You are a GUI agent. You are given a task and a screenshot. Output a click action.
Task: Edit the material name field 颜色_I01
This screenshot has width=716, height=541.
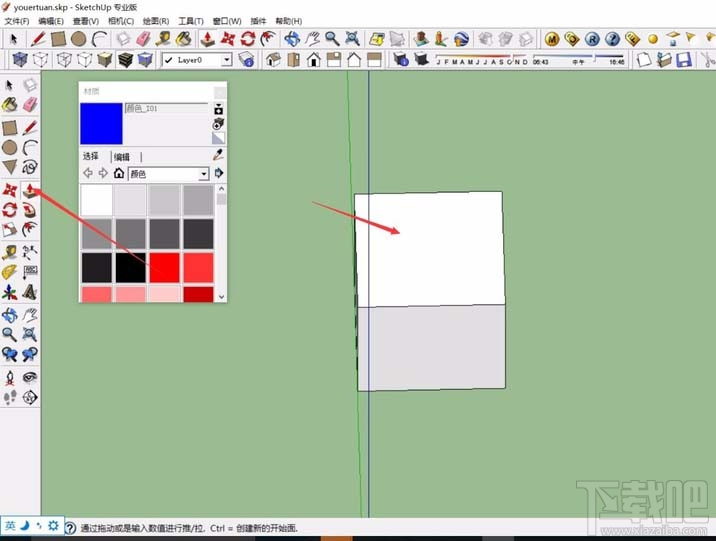click(166, 108)
